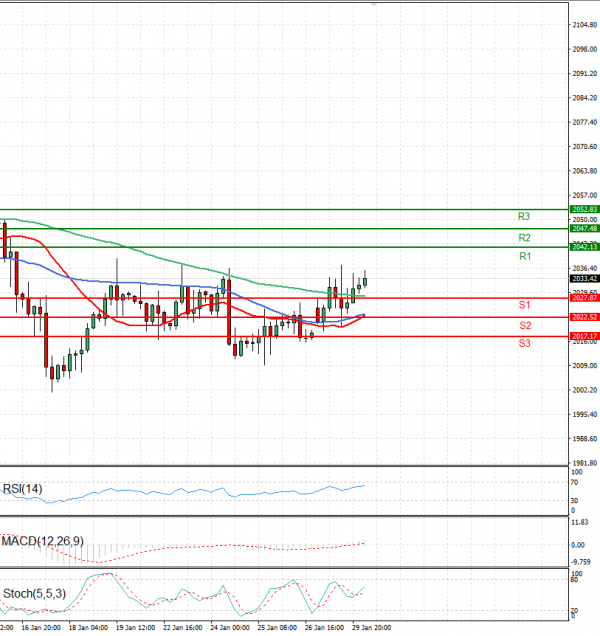The image size is (600, 636).
Task: Click the RSI scale value 30
Action: click(x=574, y=501)
